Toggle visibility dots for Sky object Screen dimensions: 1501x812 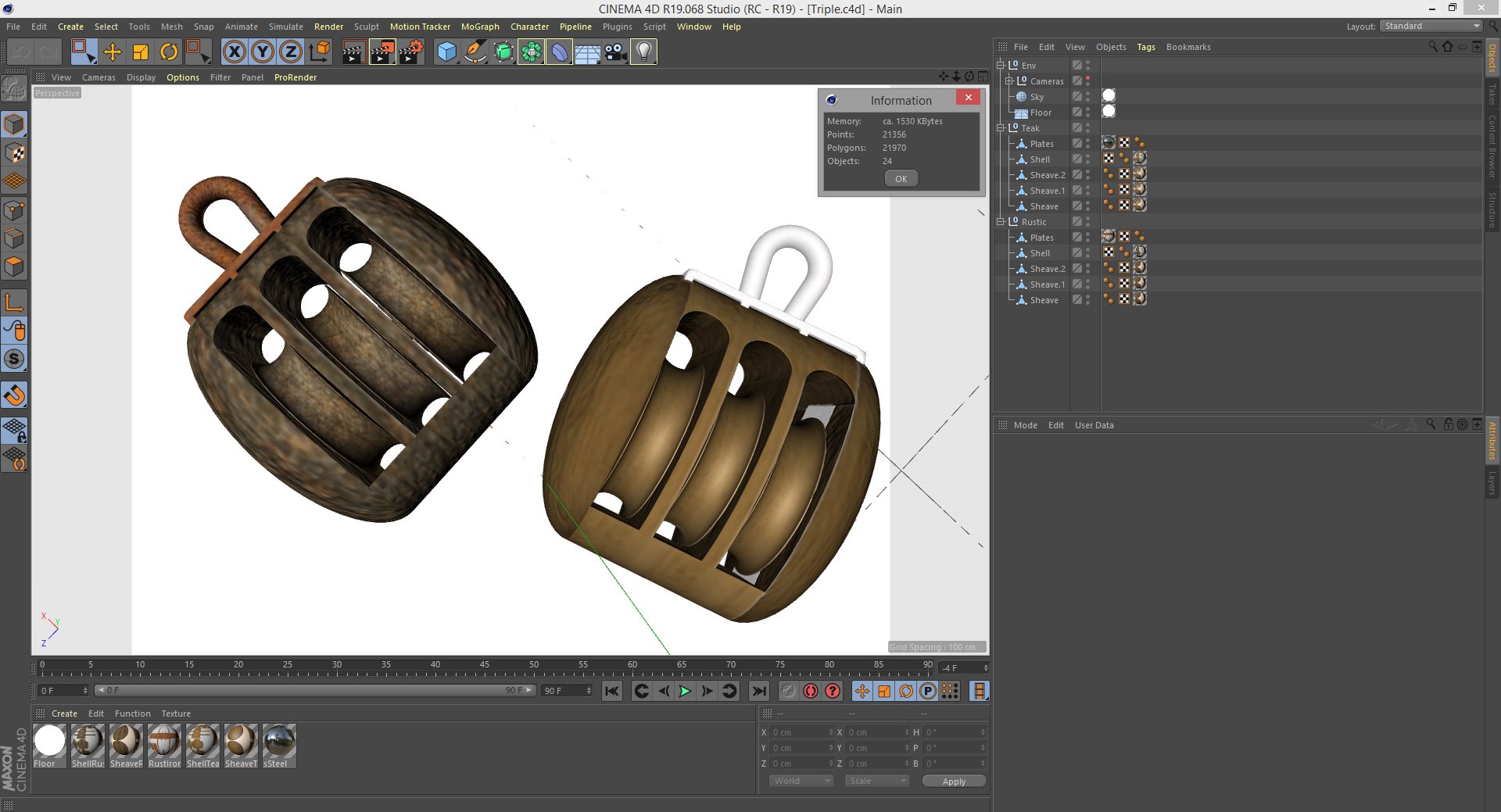click(1087, 97)
